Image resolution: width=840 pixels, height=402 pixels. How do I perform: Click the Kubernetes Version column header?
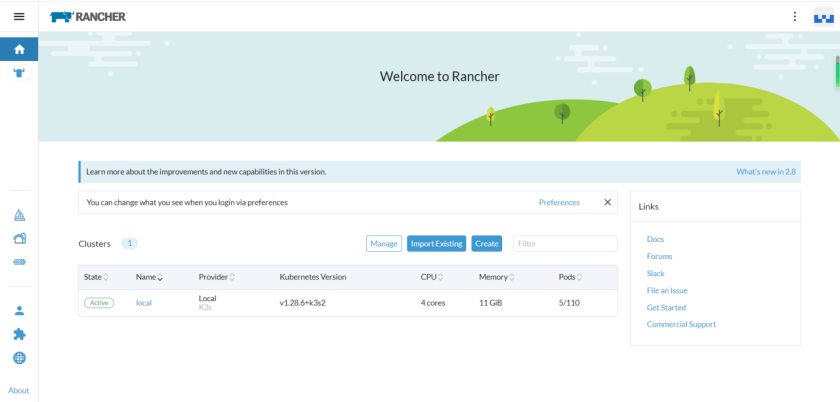[313, 277]
